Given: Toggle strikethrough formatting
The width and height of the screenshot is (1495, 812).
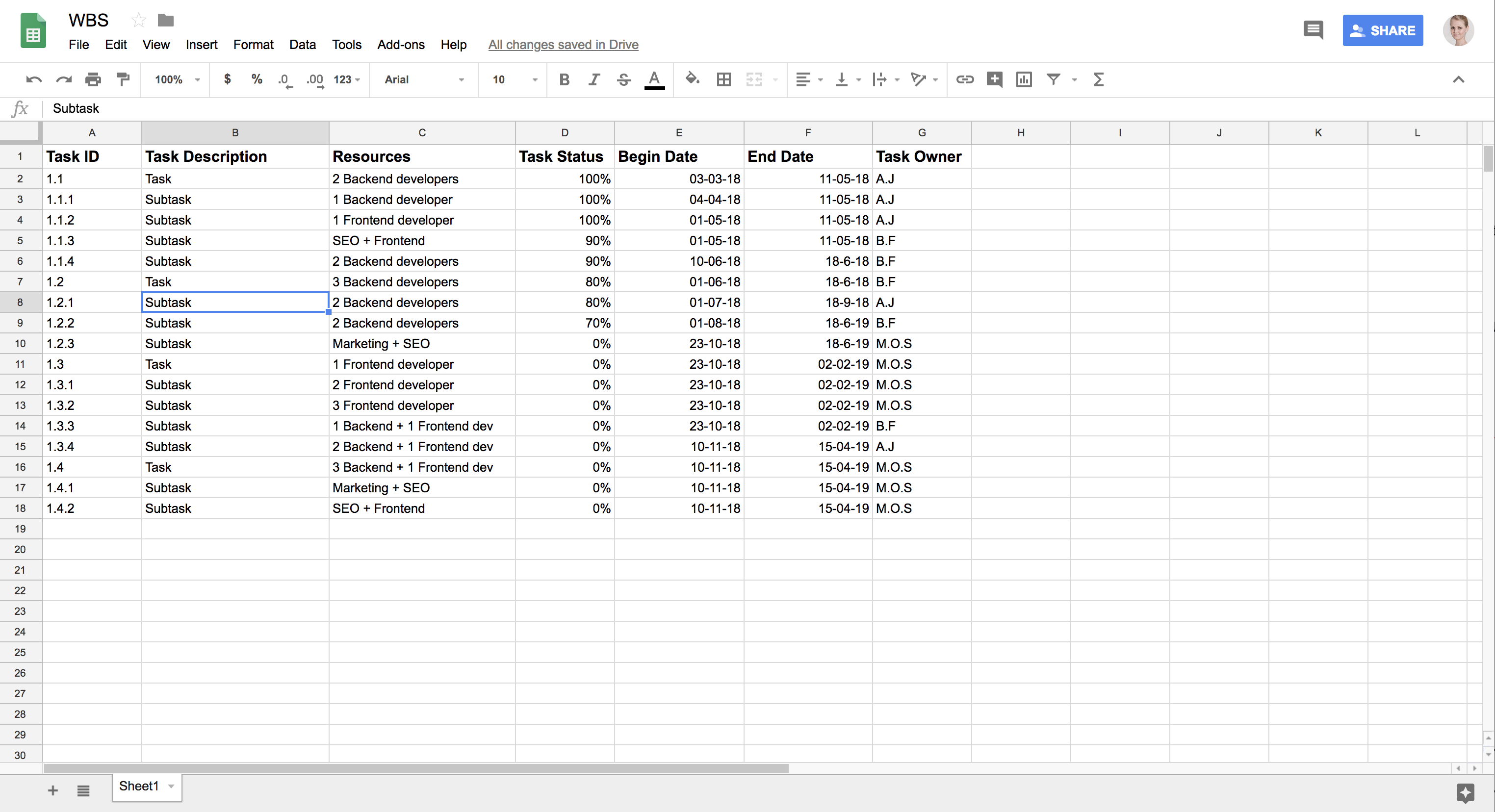Looking at the screenshot, I should (624, 79).
